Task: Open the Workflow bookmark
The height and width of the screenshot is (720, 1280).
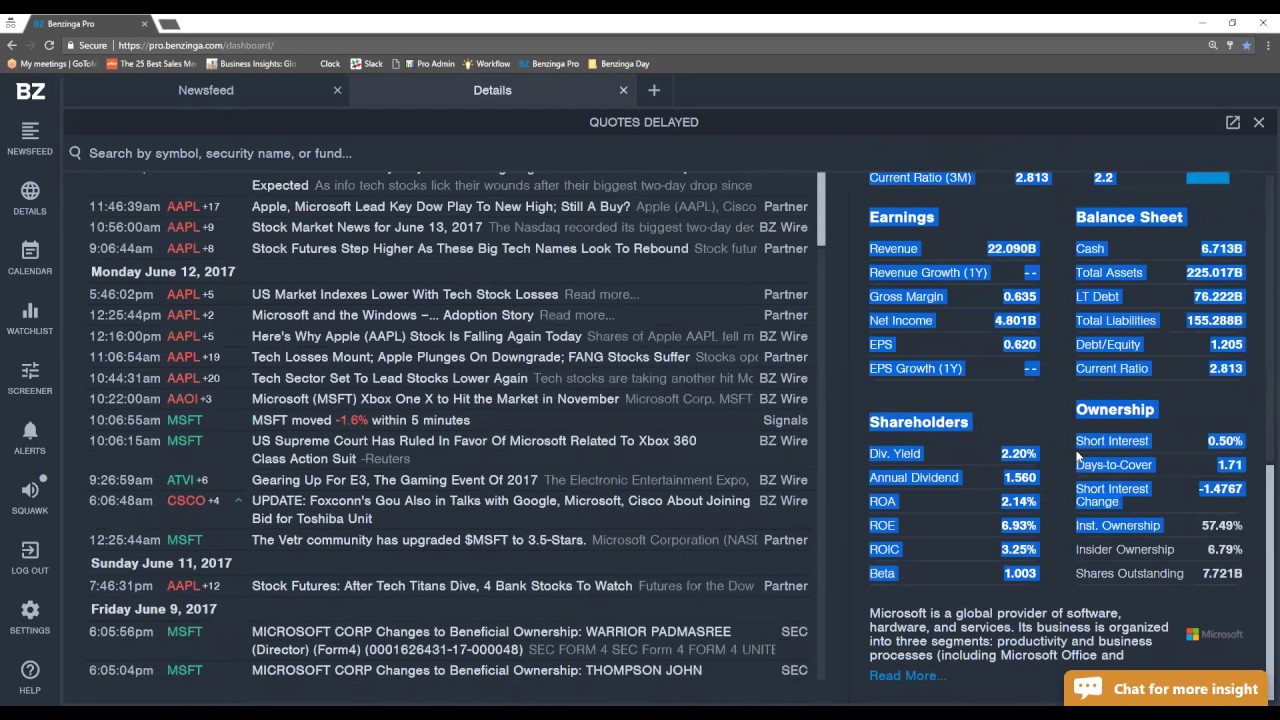Action: pyautogui.click(x=486, y=64)
